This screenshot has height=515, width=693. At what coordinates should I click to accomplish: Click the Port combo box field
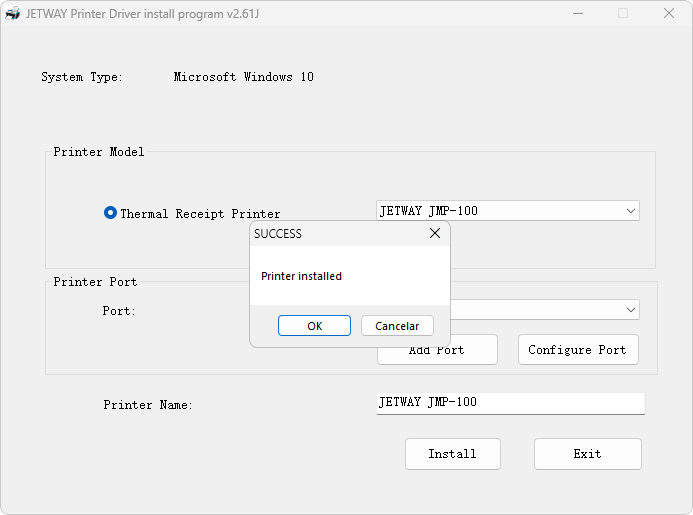click(544, 310)
